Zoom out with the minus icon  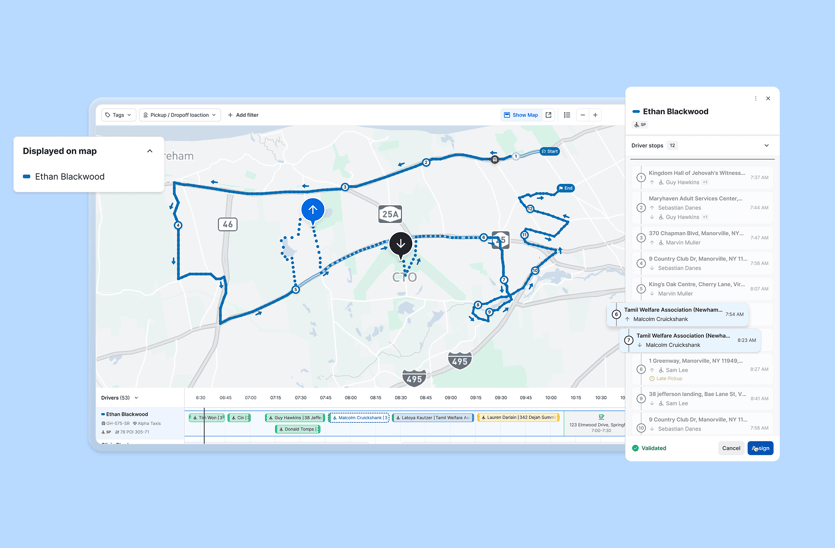coord(583,115)
